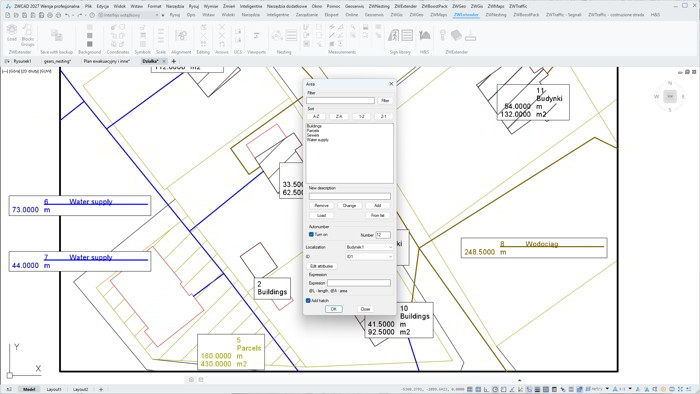Click the new drawing tab plus icon
The height and width of the screenshot is (394, 700).
pyautogui.click(x=174, y=61)
